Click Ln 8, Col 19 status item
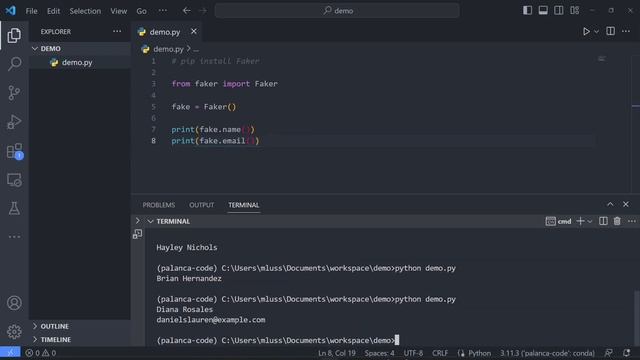This screenshot has width=640, height=360. (337, 353)
